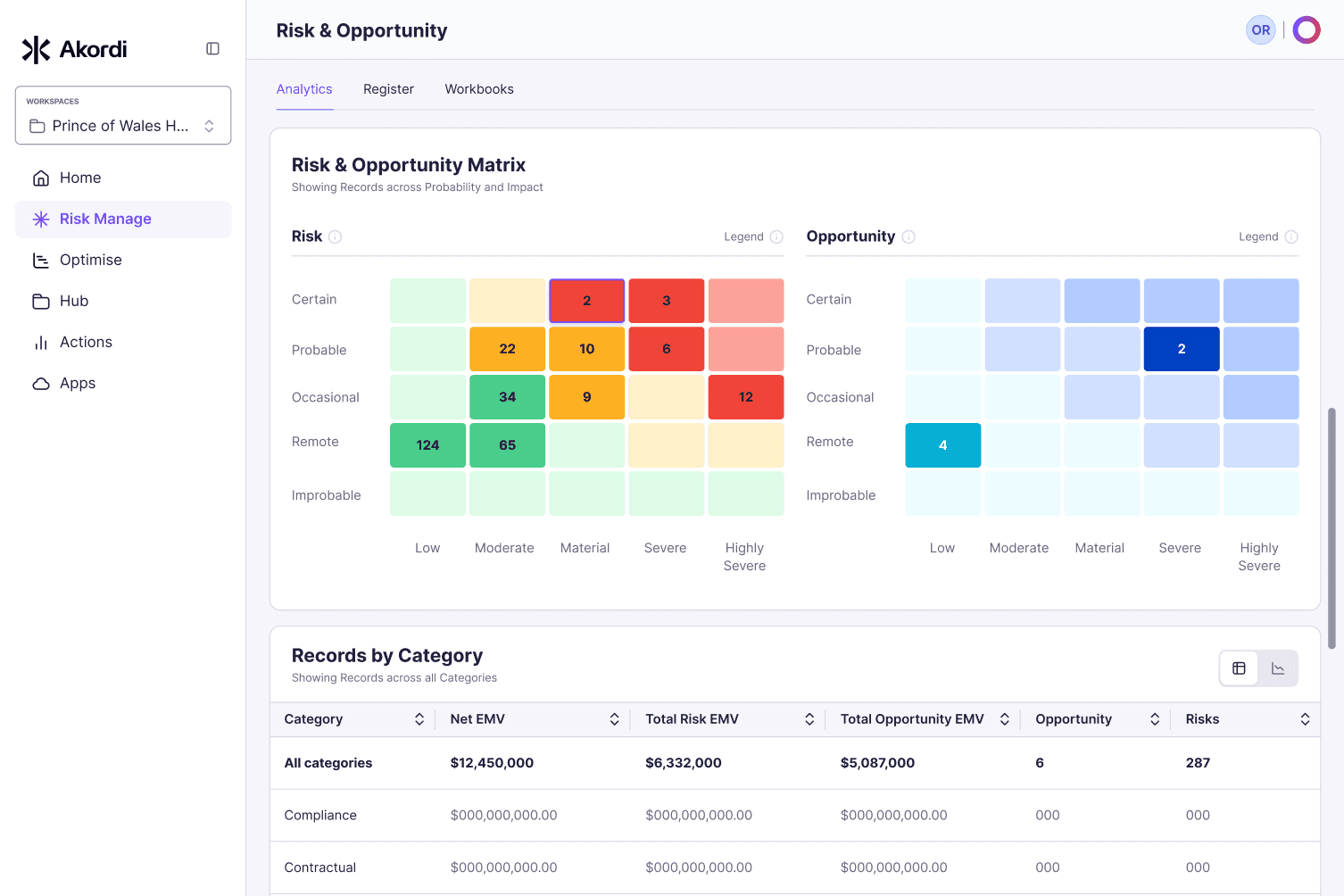Click the $5,087,000 Opportunity EMV value
The height and width of the screenshot is (896, 1344).
[x=877, y=763]
